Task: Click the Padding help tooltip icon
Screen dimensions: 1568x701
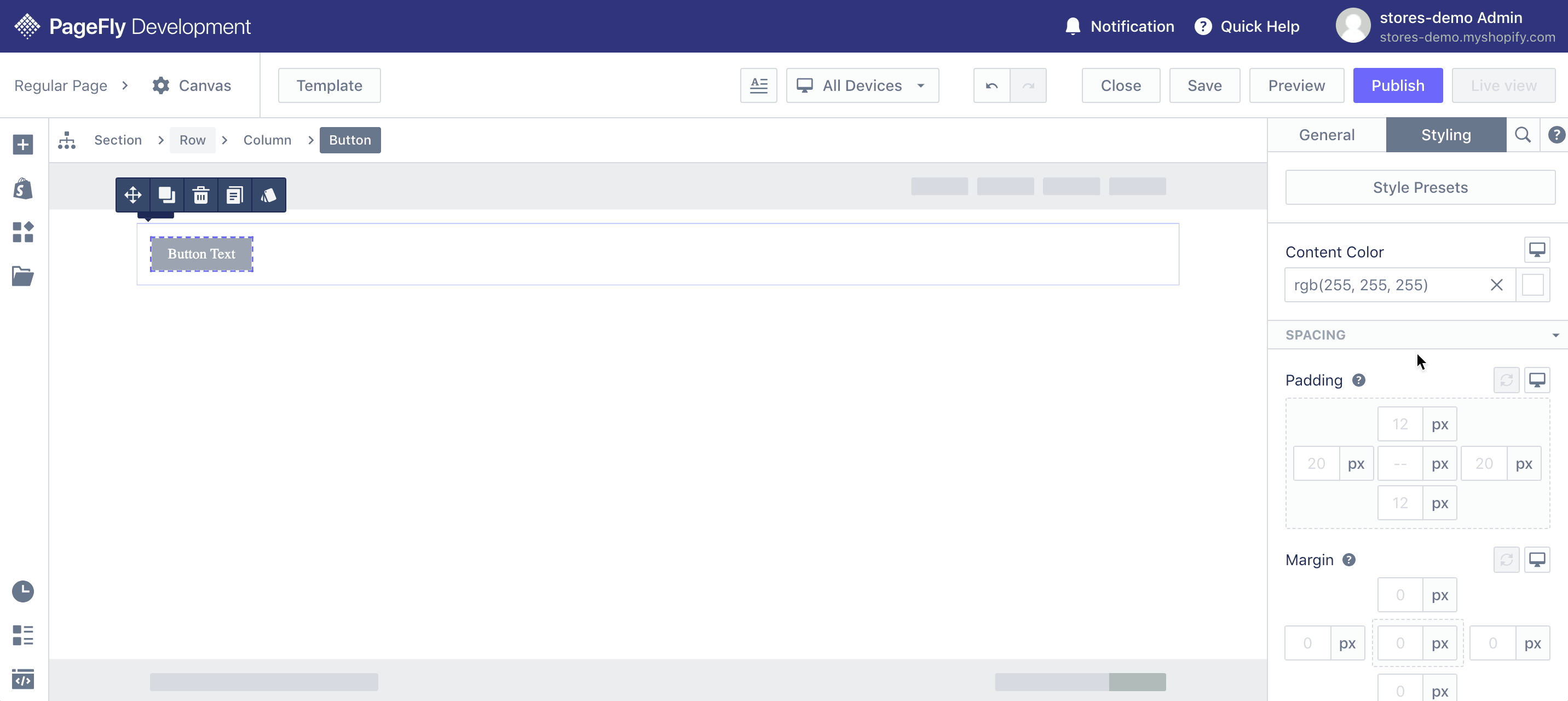Action: [1359, 380]
